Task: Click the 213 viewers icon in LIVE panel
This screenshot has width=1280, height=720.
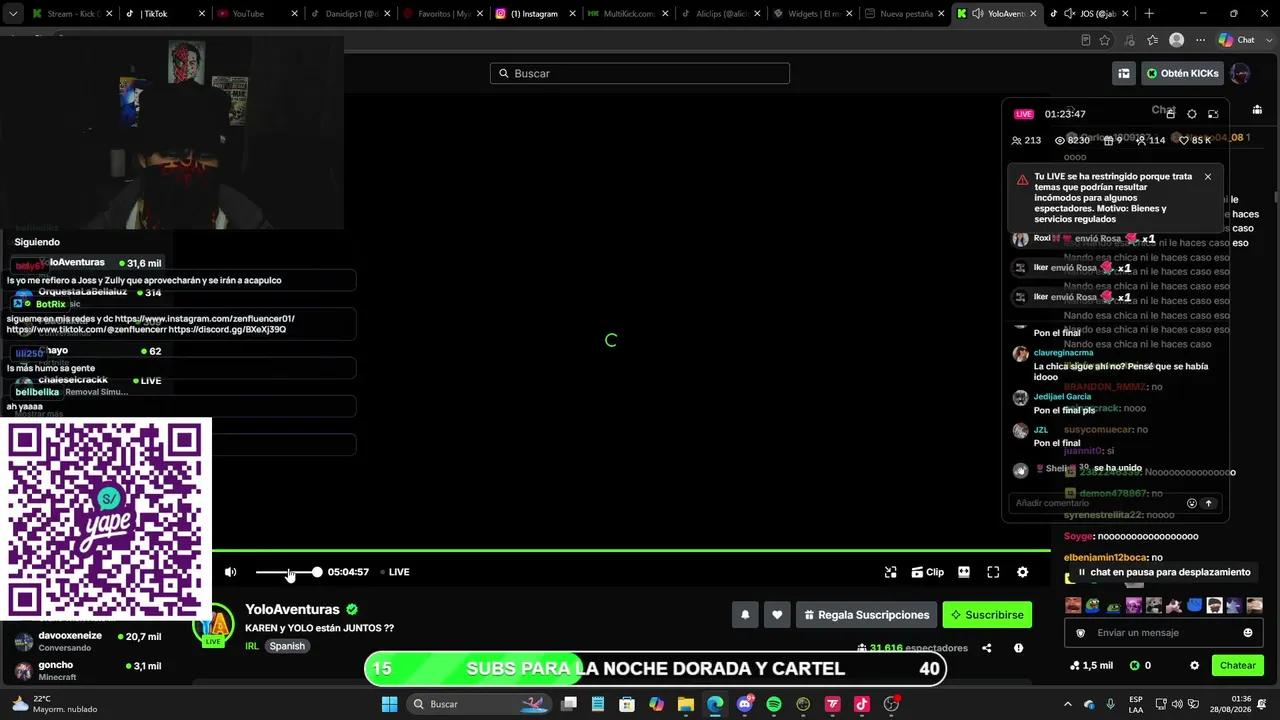Action: click(1027, 141)
